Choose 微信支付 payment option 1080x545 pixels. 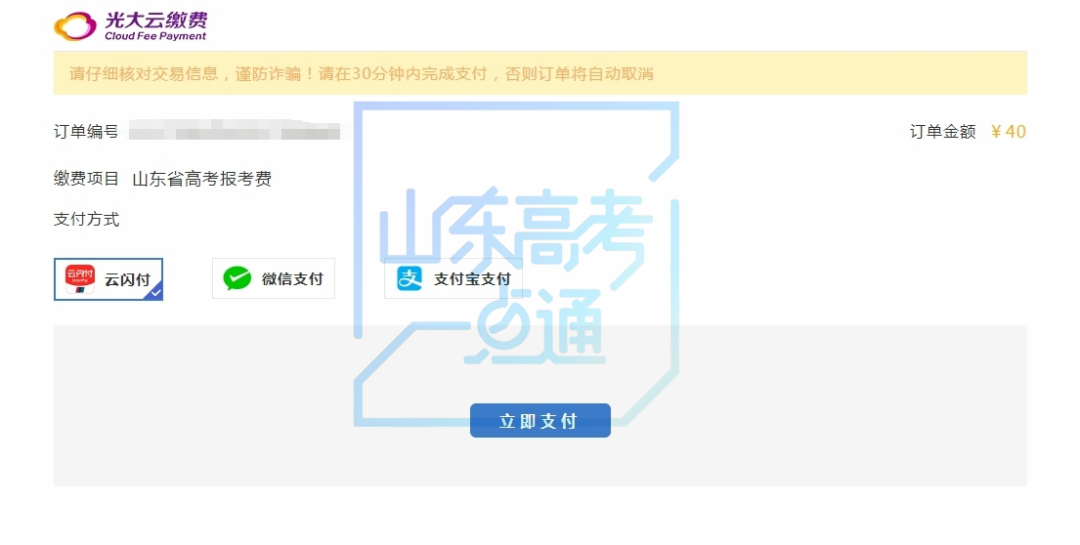[x=273, y=278]
